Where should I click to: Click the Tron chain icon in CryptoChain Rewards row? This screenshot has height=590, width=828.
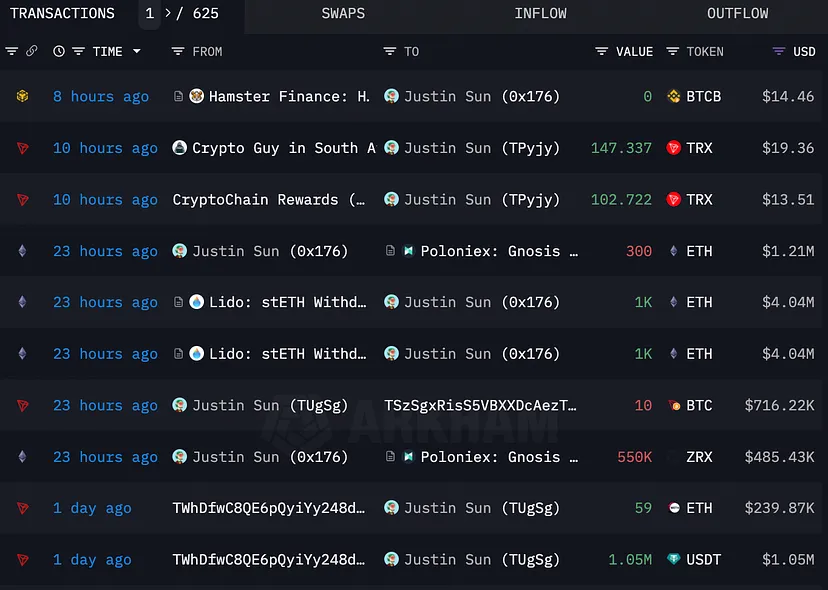point(21,199)
